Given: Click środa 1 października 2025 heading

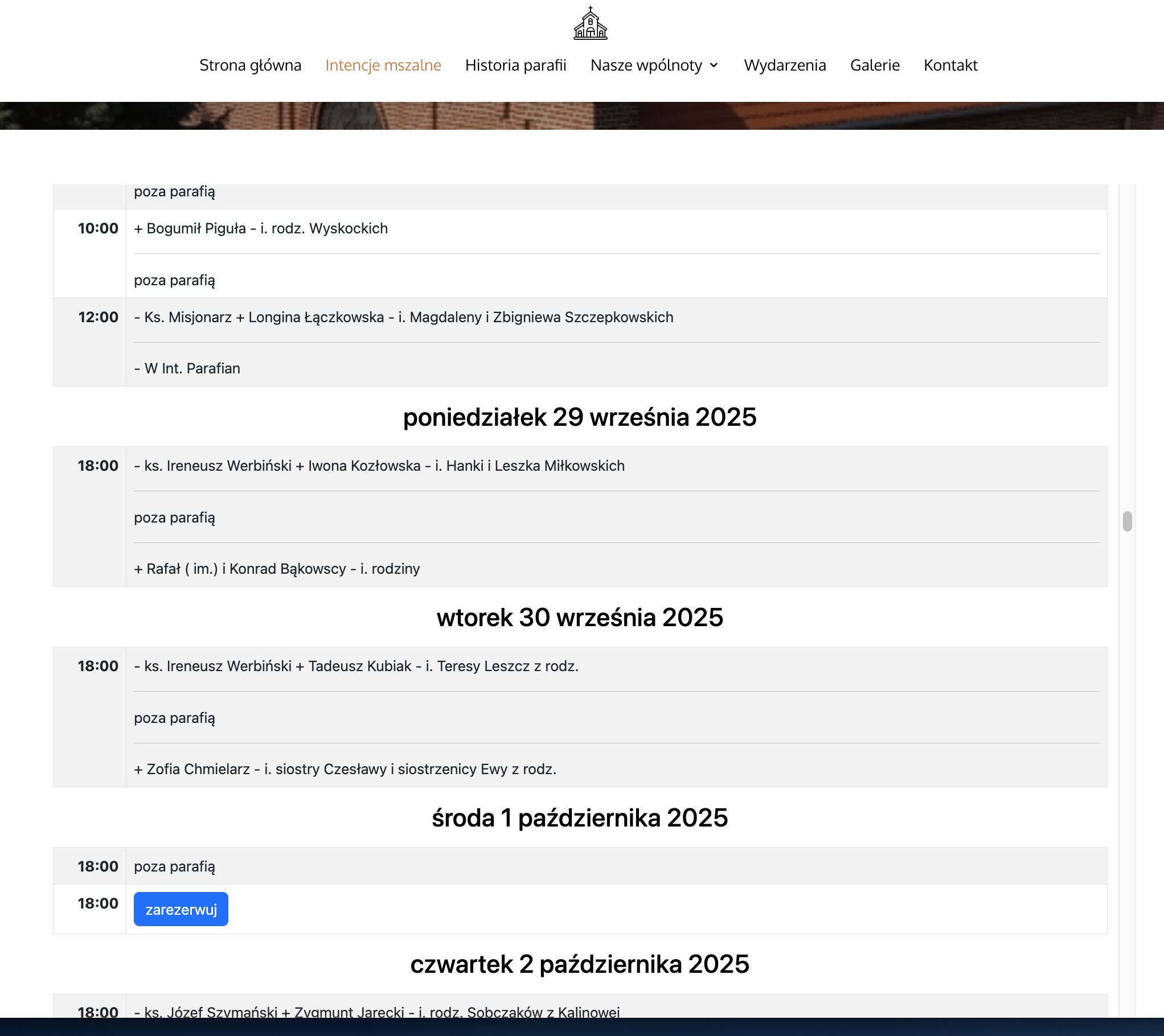Looking at the screenshot, I should (580, 818).
